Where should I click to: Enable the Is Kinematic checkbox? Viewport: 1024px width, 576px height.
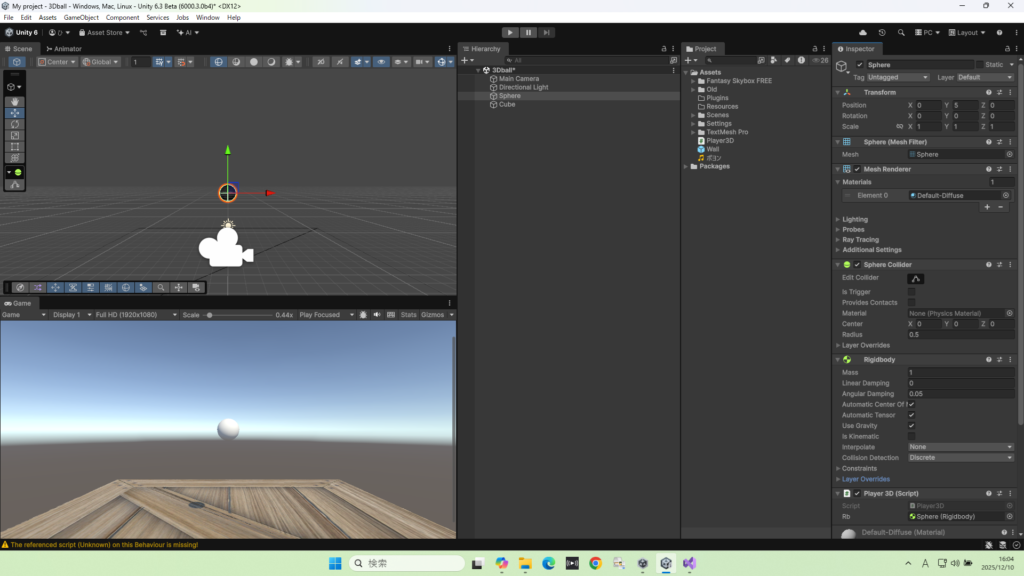(x=911, y=437)
